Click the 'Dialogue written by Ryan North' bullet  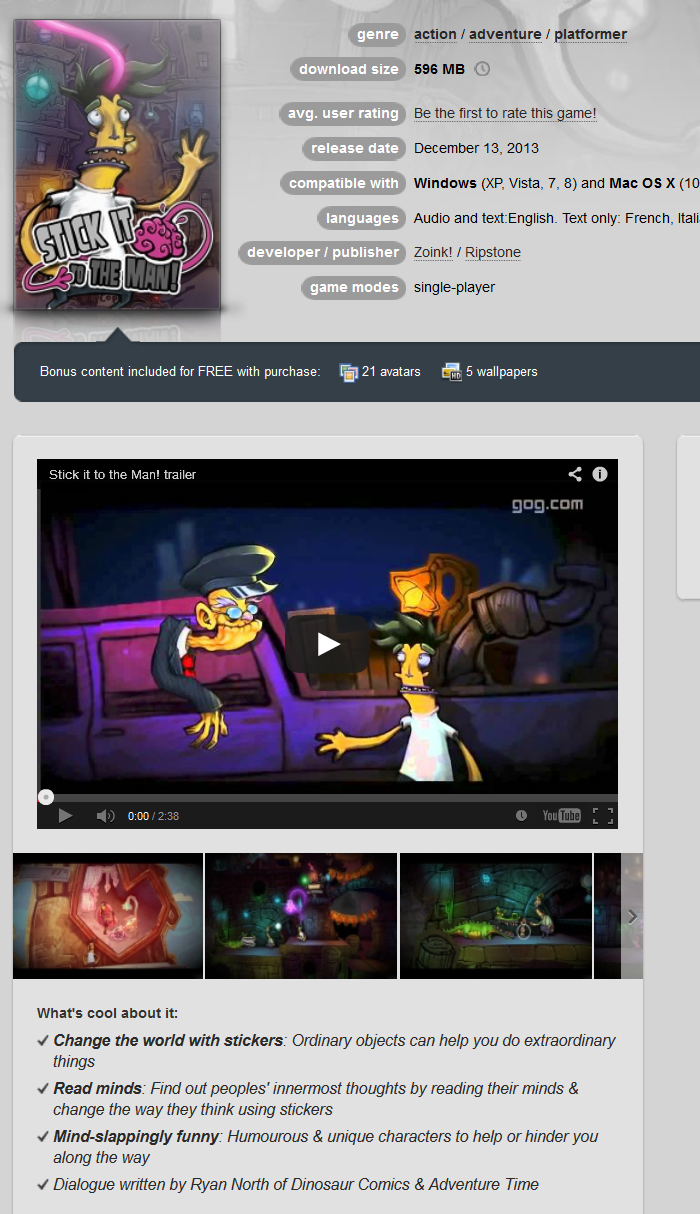click(296, 1184)
